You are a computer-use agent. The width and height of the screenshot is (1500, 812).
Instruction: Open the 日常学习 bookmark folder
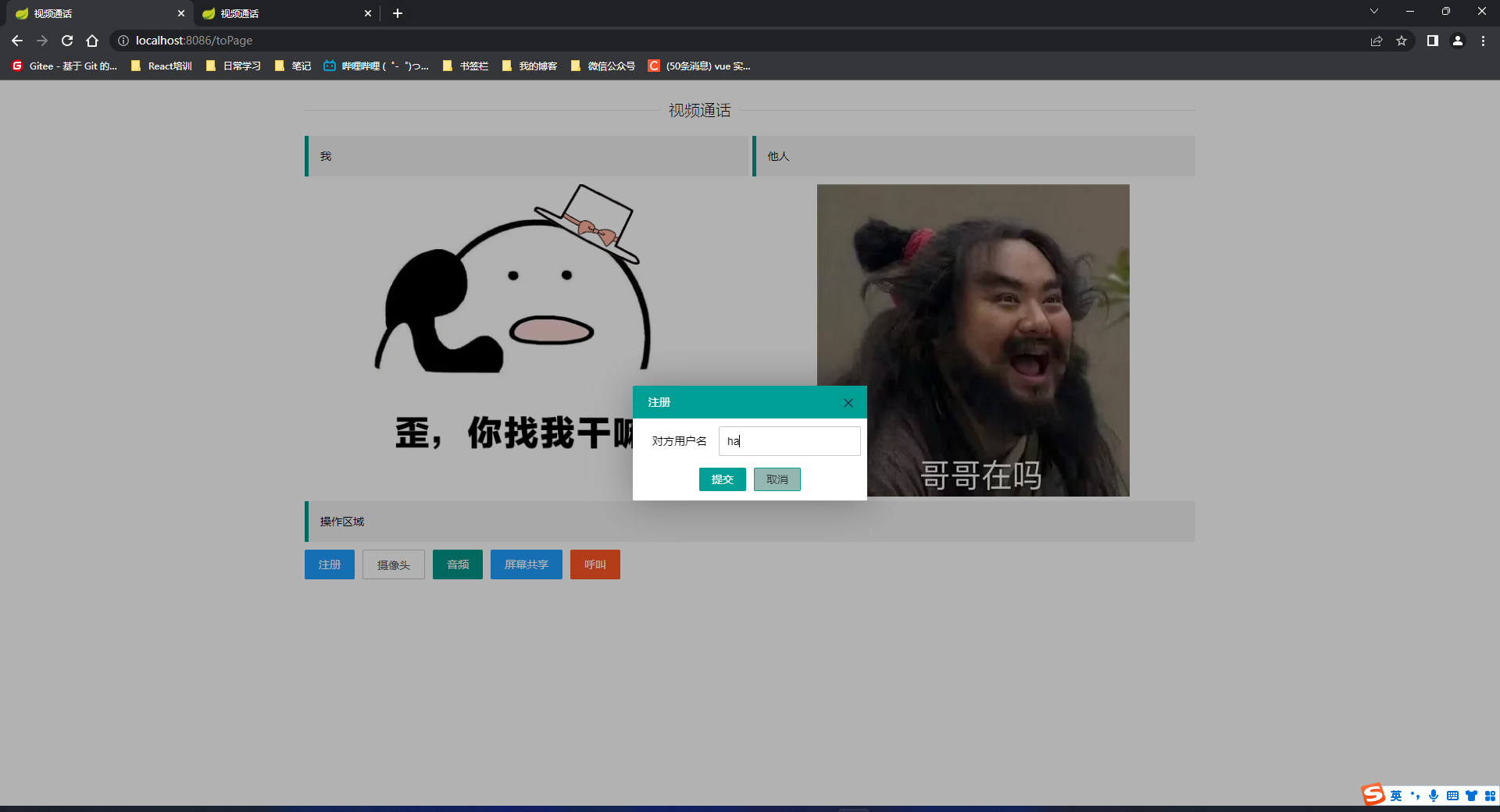click(x=234, y=66)
